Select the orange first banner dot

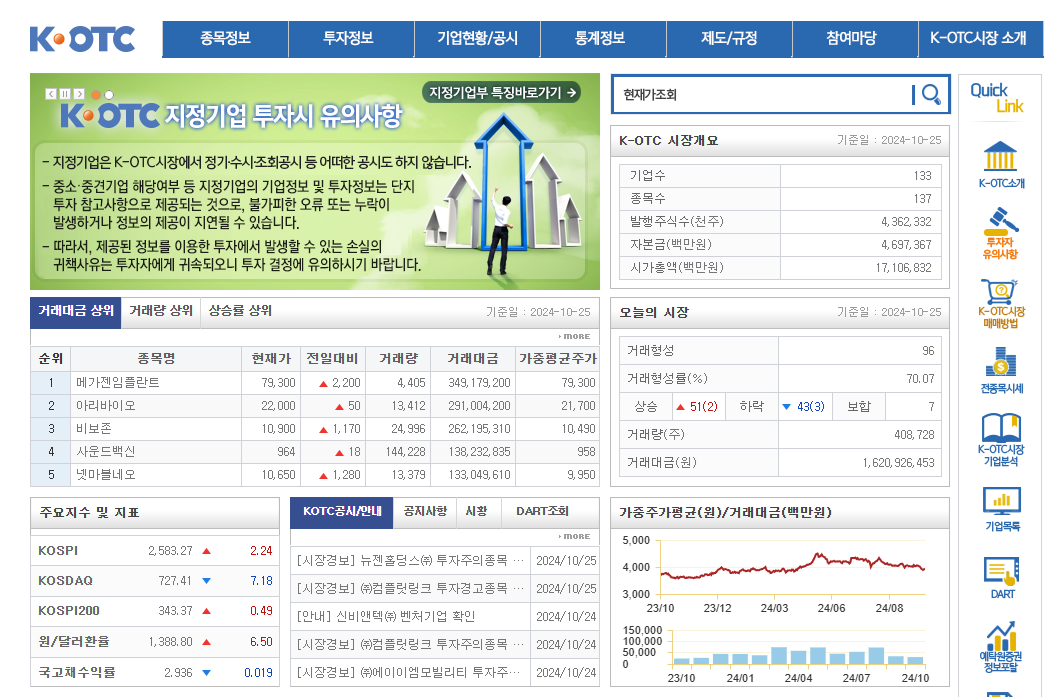coord(96,95)
